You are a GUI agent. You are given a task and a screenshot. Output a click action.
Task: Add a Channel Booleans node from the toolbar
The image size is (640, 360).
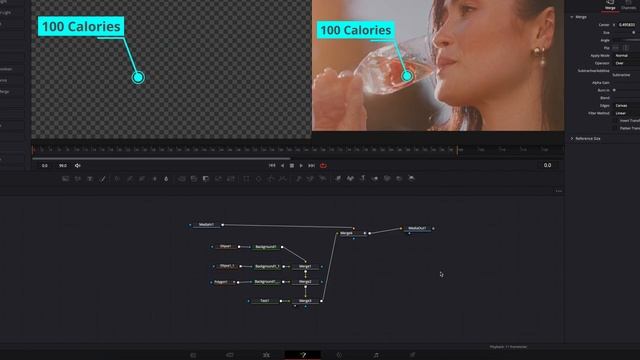(194, 179)
